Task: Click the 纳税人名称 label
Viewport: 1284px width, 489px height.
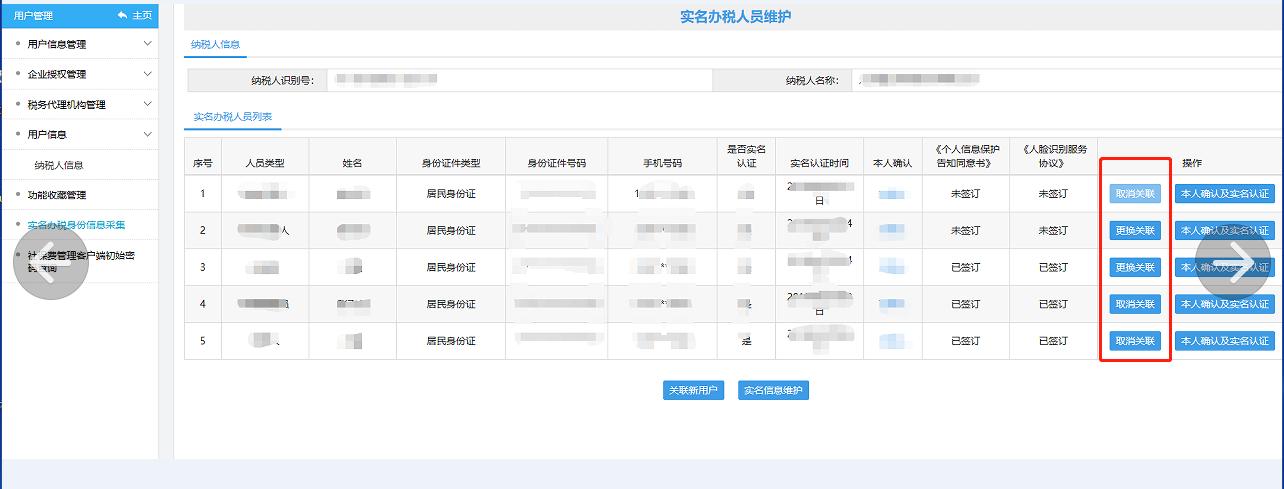Action: click(812, 80)
